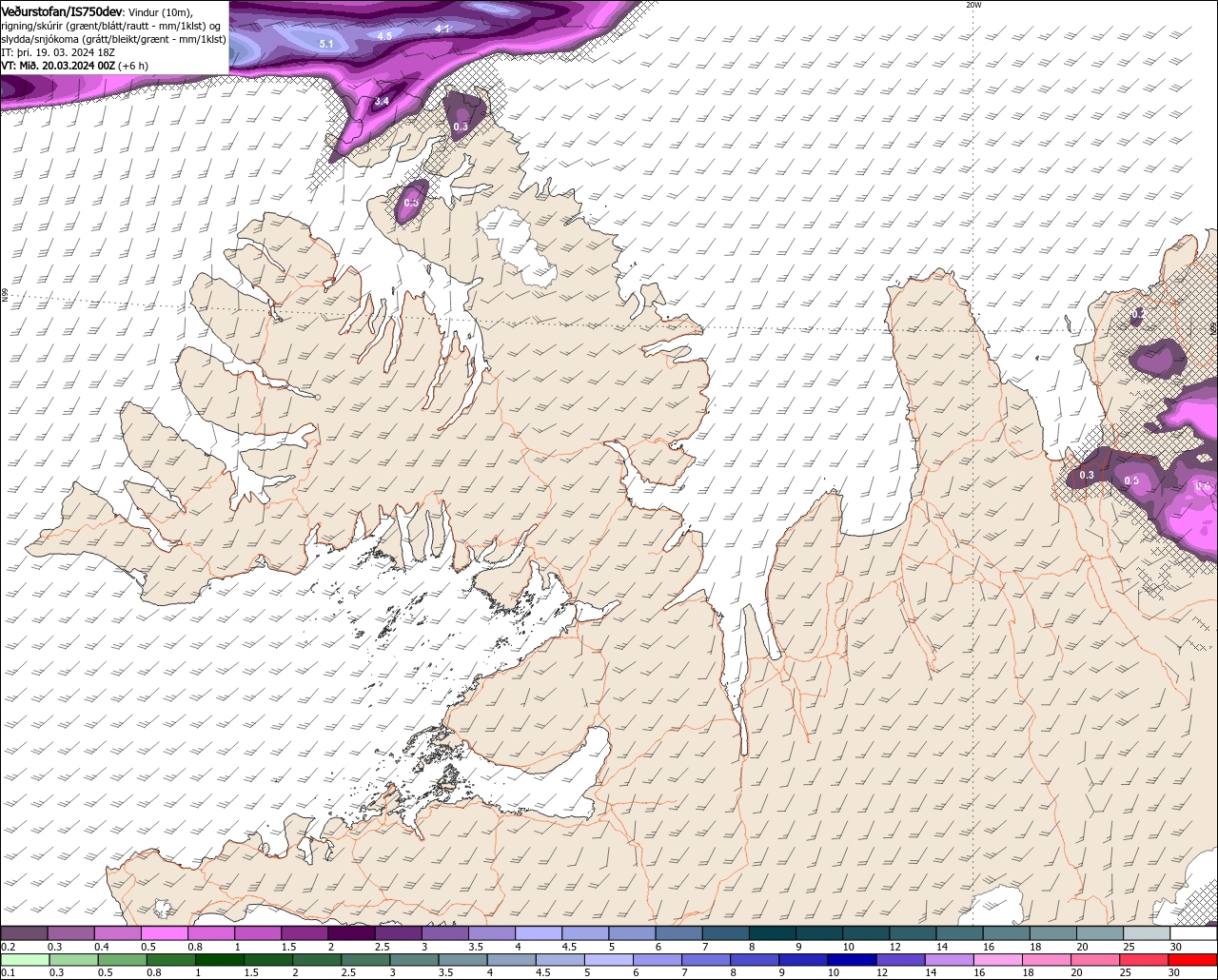Select top legend swatch between 0.2 and 0.3
Viewport: 1218px width, 980px height.
click(x=25, y=933)
